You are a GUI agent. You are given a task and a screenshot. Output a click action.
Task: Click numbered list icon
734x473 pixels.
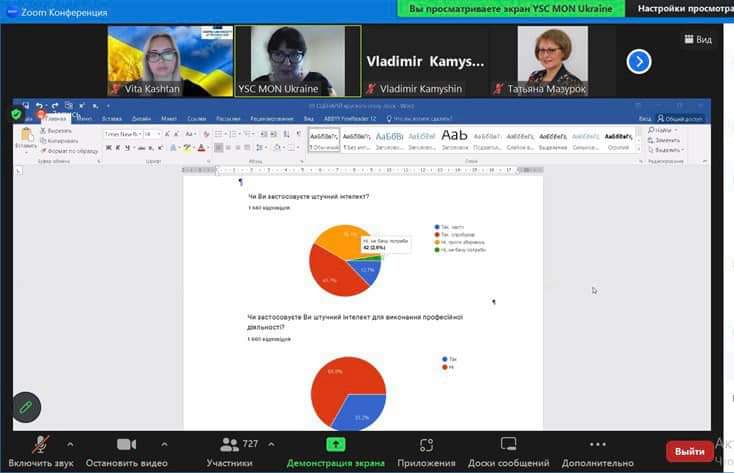(234, 134)
